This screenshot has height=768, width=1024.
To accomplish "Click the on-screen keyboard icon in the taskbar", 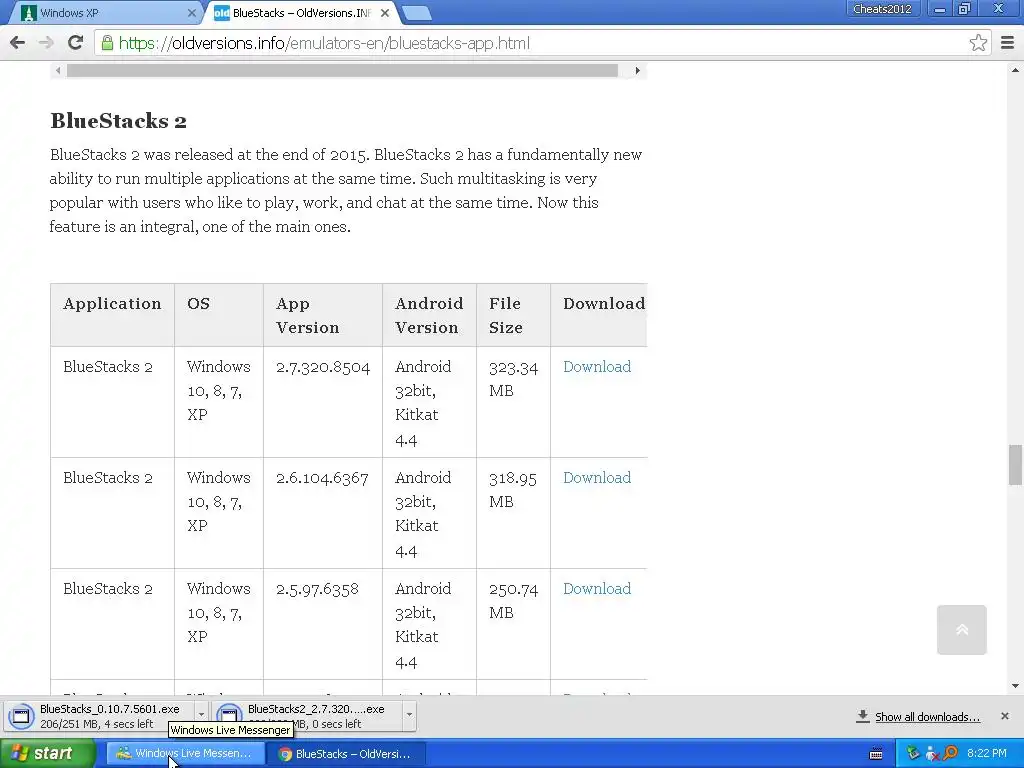I will click(876, 754).
